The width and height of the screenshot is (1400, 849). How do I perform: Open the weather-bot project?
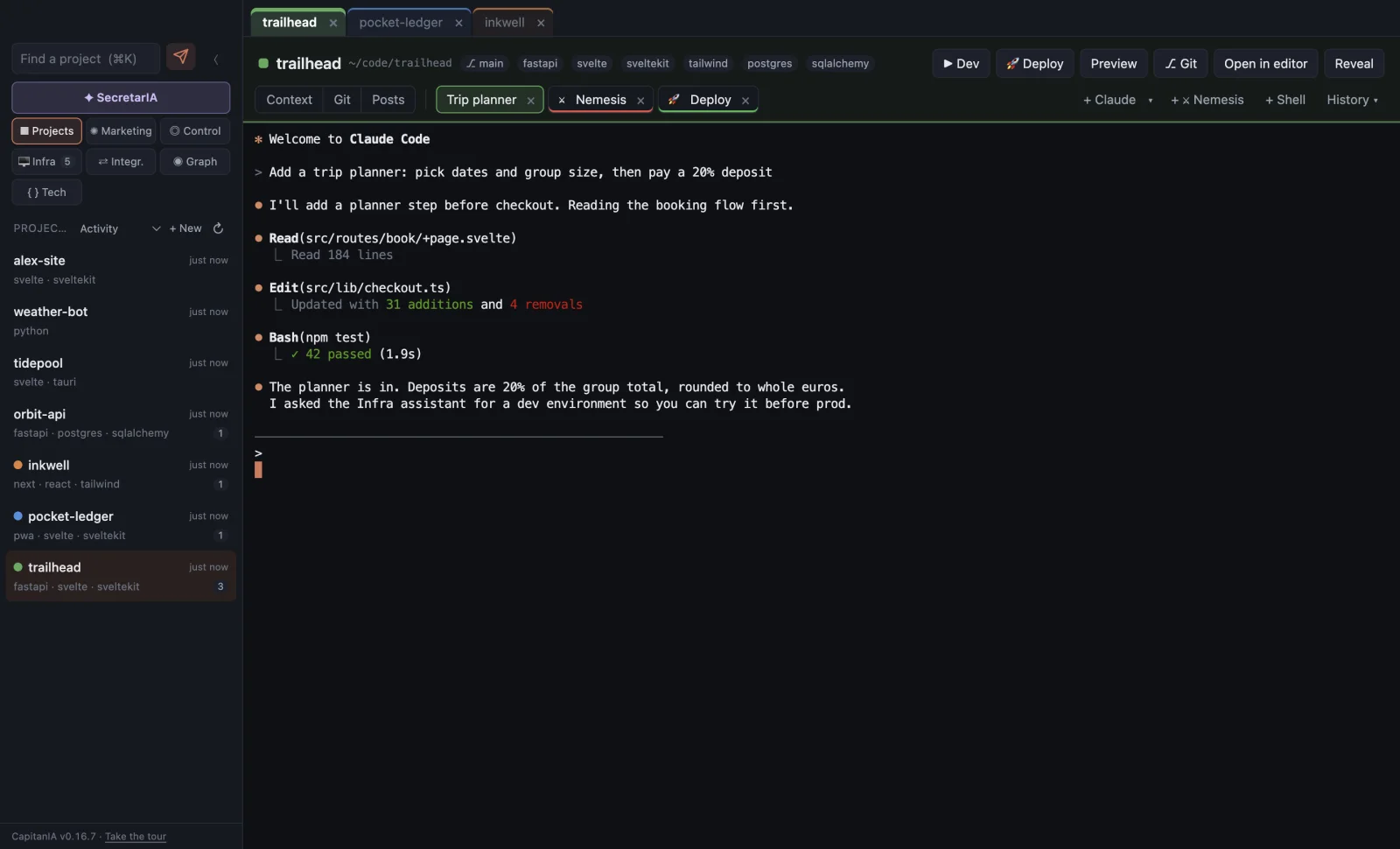121,320
